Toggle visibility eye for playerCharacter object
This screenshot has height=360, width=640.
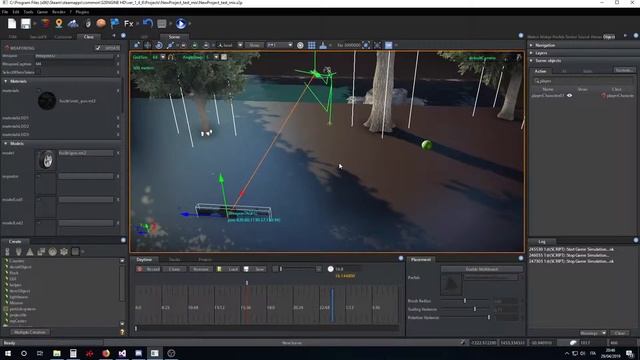click(569, 96)
